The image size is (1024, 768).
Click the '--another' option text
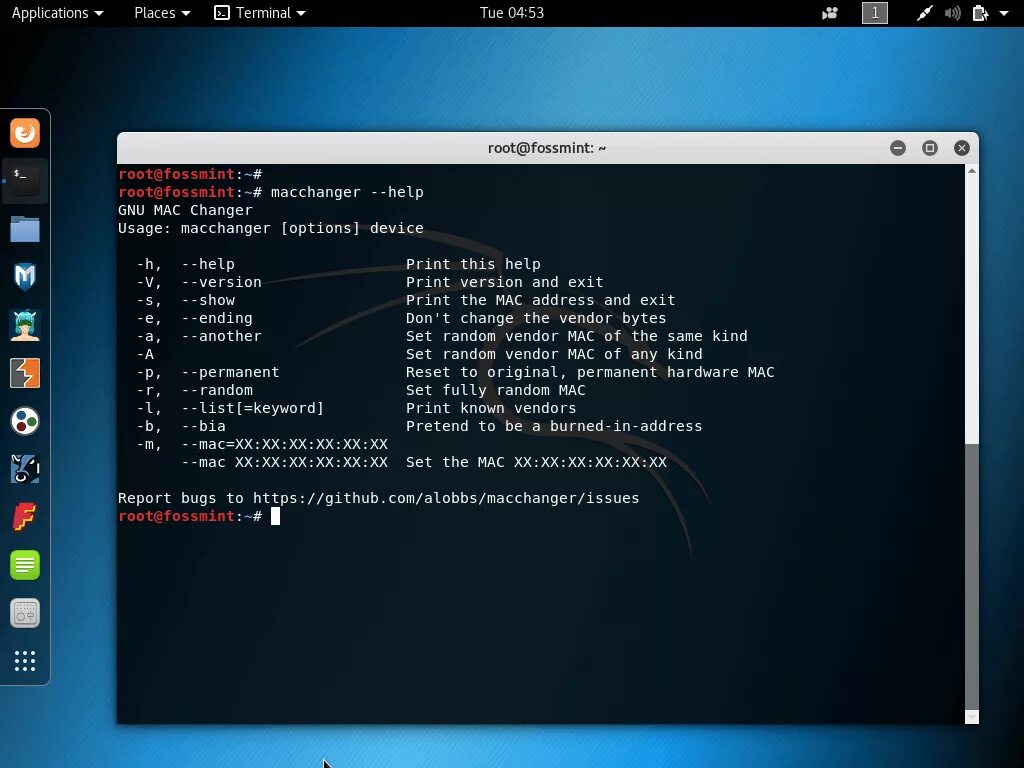(x=221, y=336)
